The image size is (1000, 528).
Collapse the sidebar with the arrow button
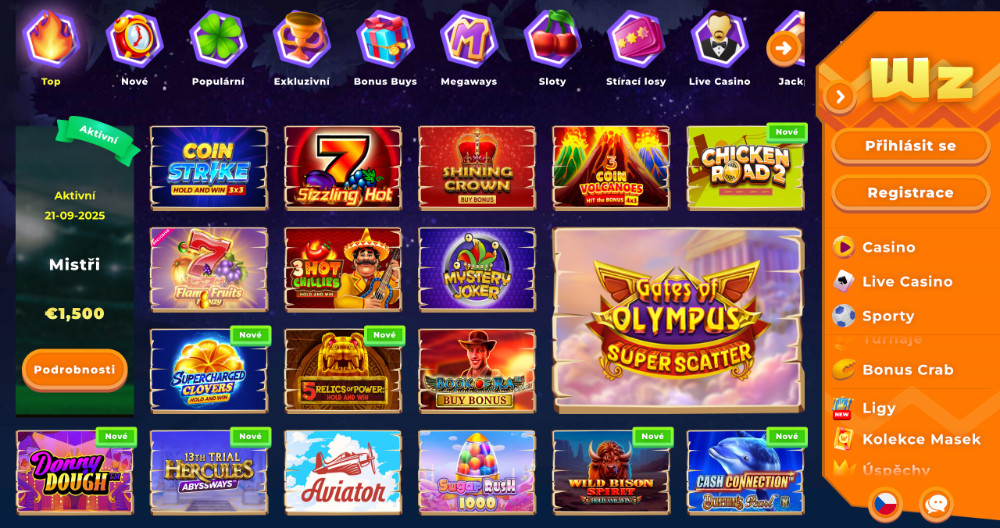840,97
